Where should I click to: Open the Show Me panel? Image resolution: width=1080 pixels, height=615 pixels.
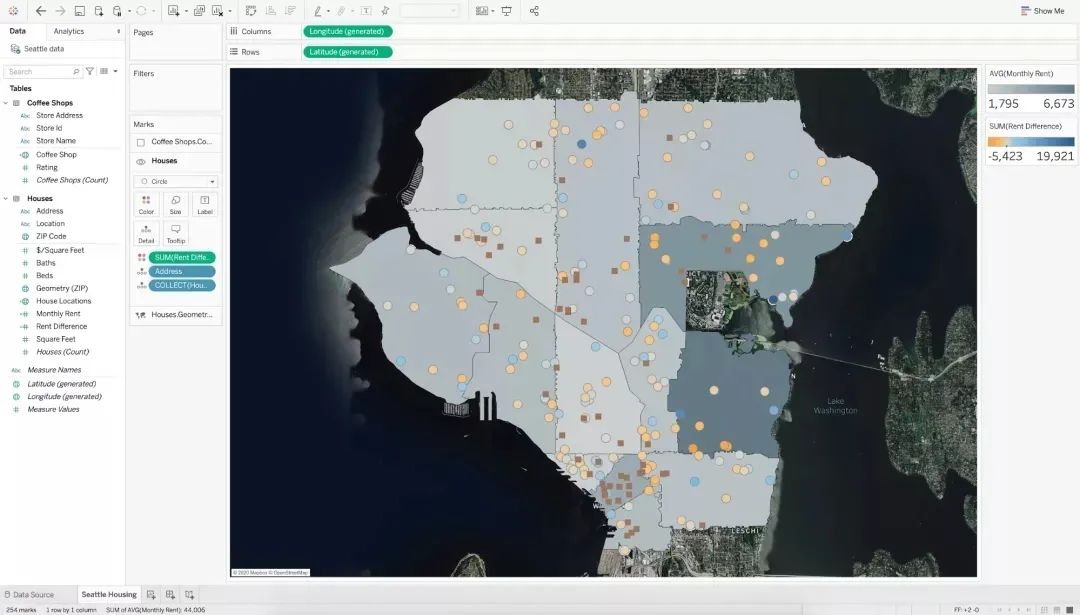point(1043,11)
